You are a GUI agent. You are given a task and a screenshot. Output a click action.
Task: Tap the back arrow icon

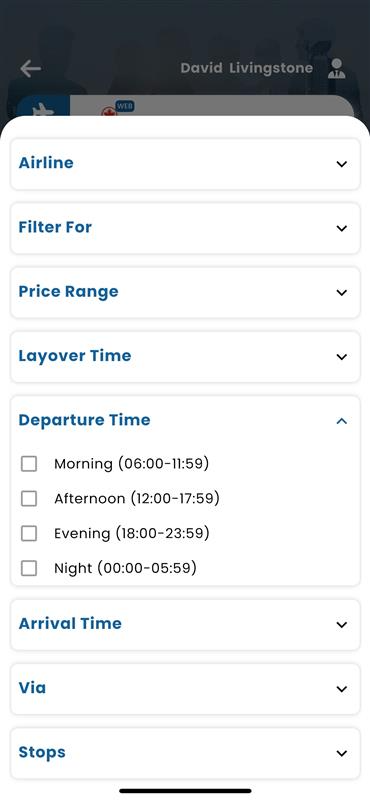point(31,68)
